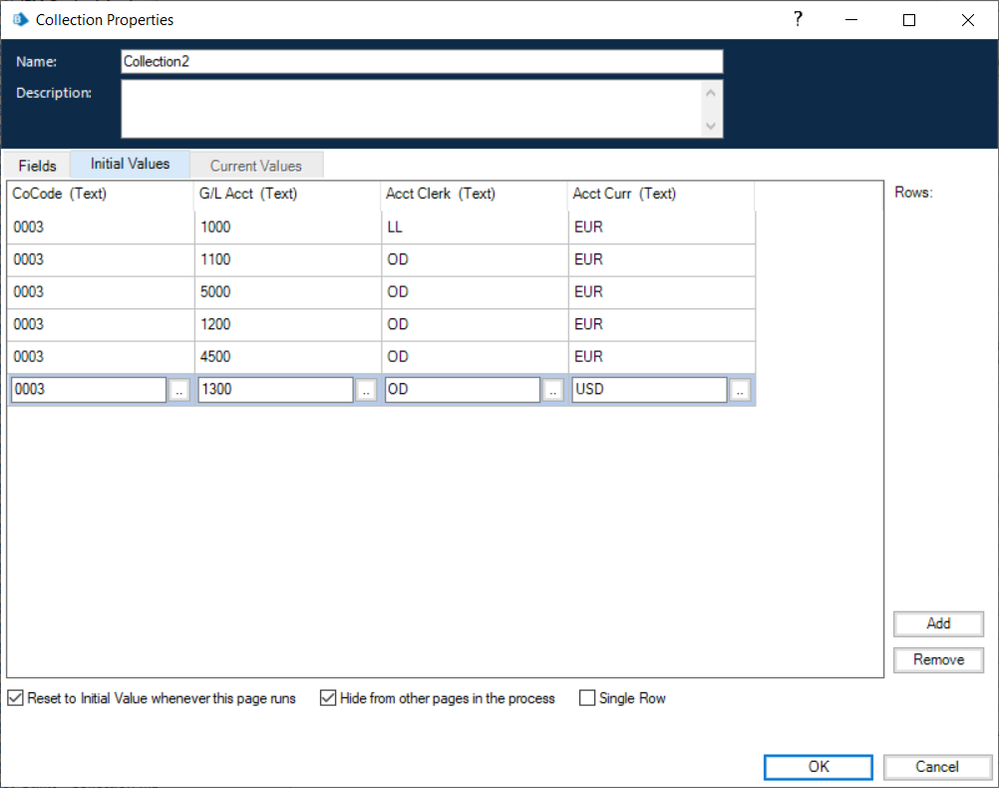Enable the Single Row checkbox
999x788 pixels.
pyautogui.click(x=587, y=699)
